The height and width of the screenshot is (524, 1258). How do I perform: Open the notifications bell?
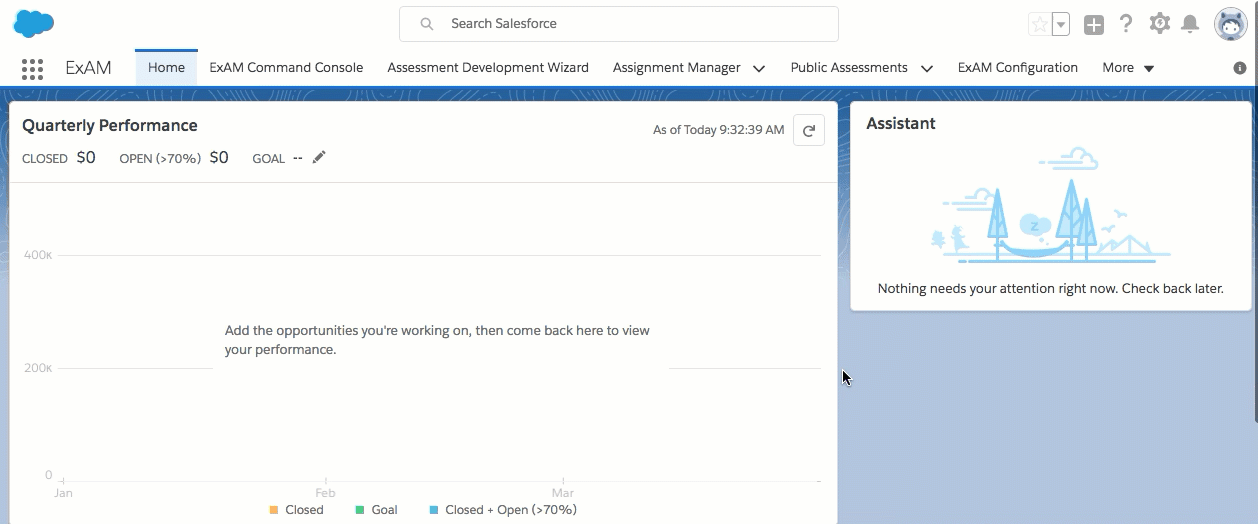pyautogui.click(x=1190, y=24)
